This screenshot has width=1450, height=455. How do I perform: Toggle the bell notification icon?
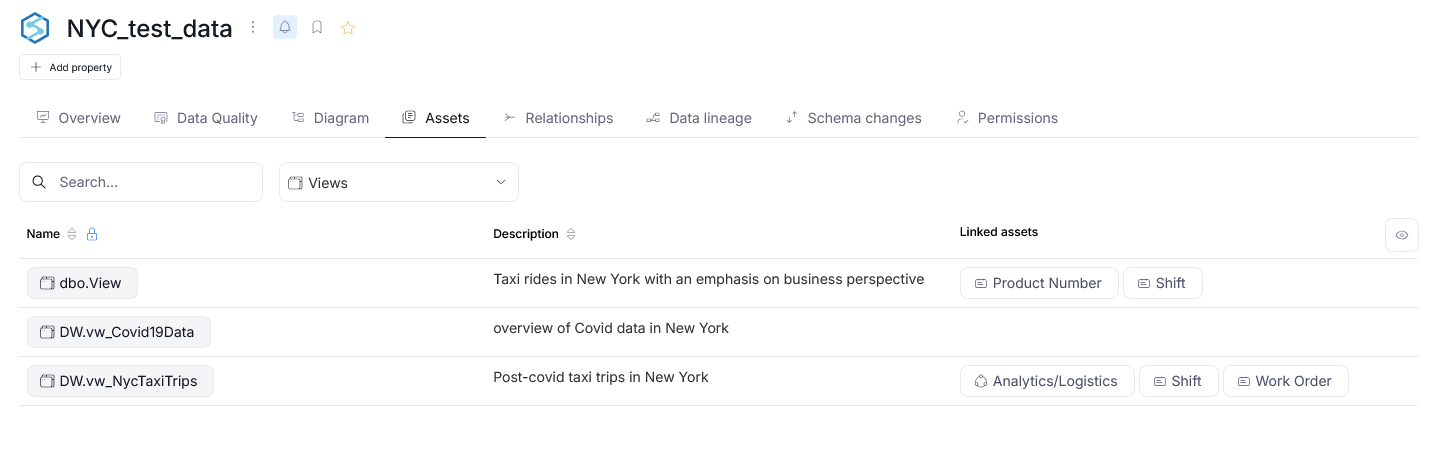click(x=285, y=28)
